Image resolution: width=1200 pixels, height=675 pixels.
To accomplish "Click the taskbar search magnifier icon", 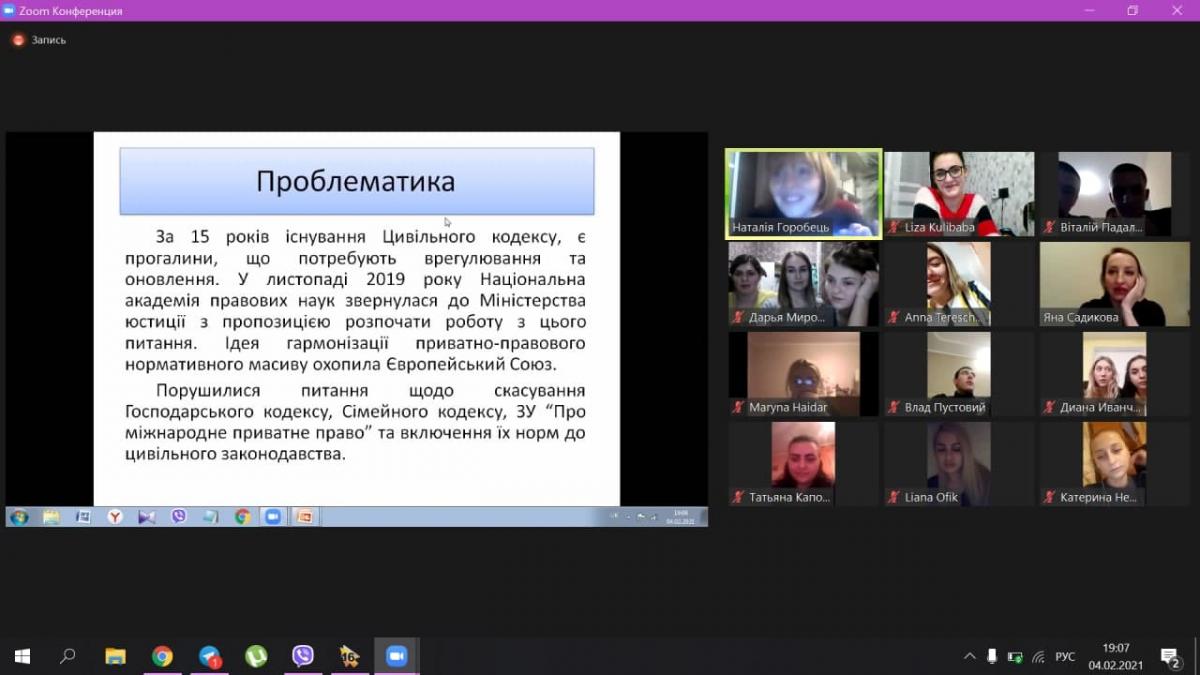I will pos(68,656).
